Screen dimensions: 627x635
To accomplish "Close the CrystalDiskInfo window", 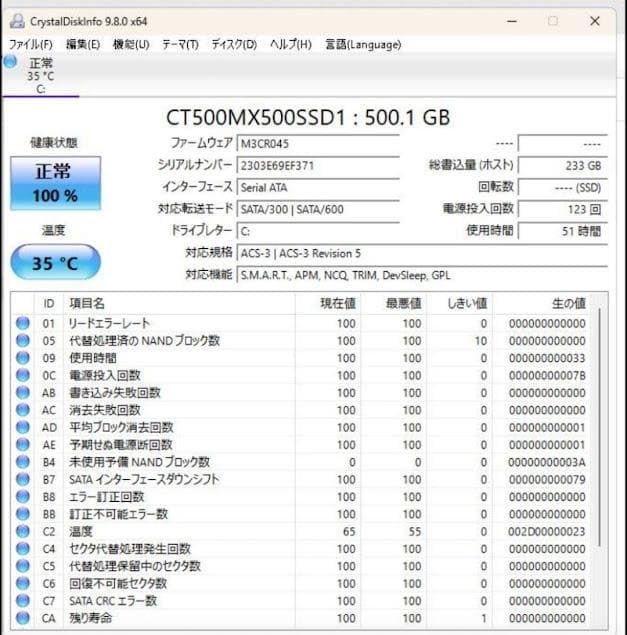I will [595, 21].
